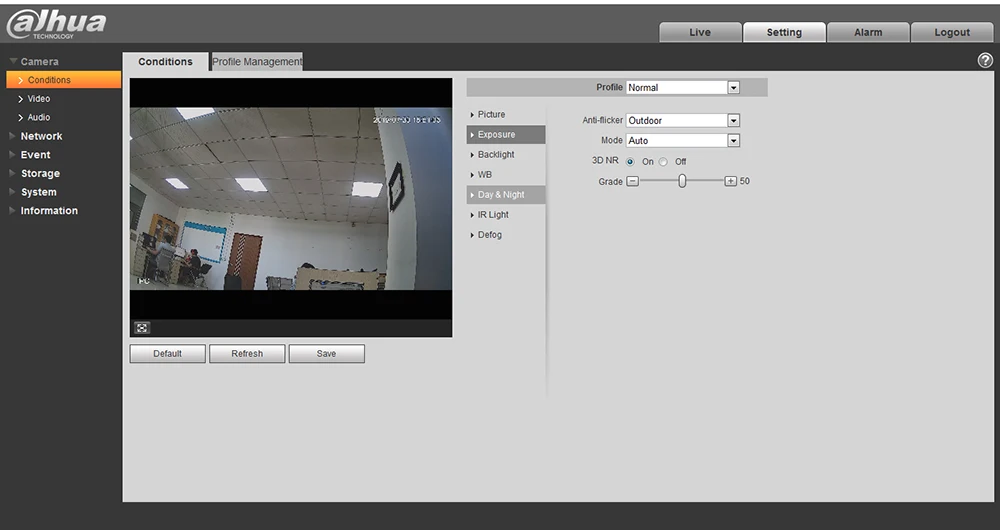1000x530 pixels.
Task: Open Video settings in the sidebar
Action: click(38, 99)
